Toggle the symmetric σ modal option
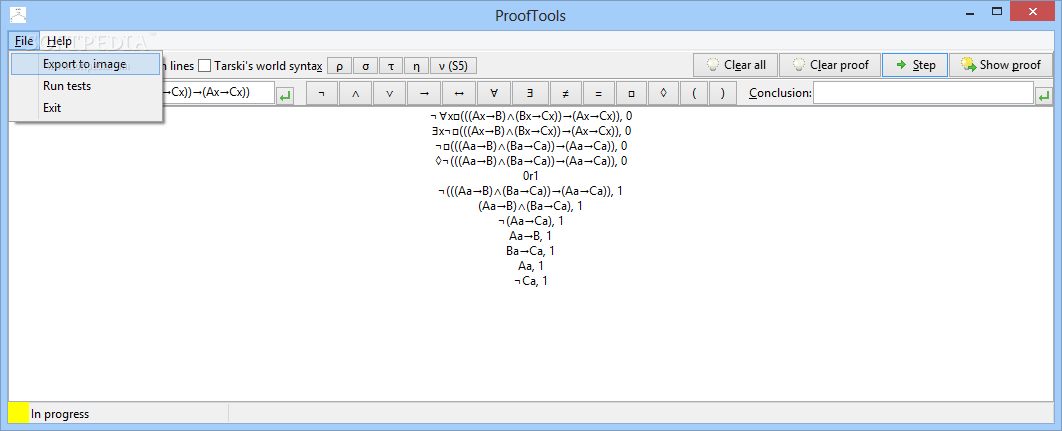 coord(366,66)
